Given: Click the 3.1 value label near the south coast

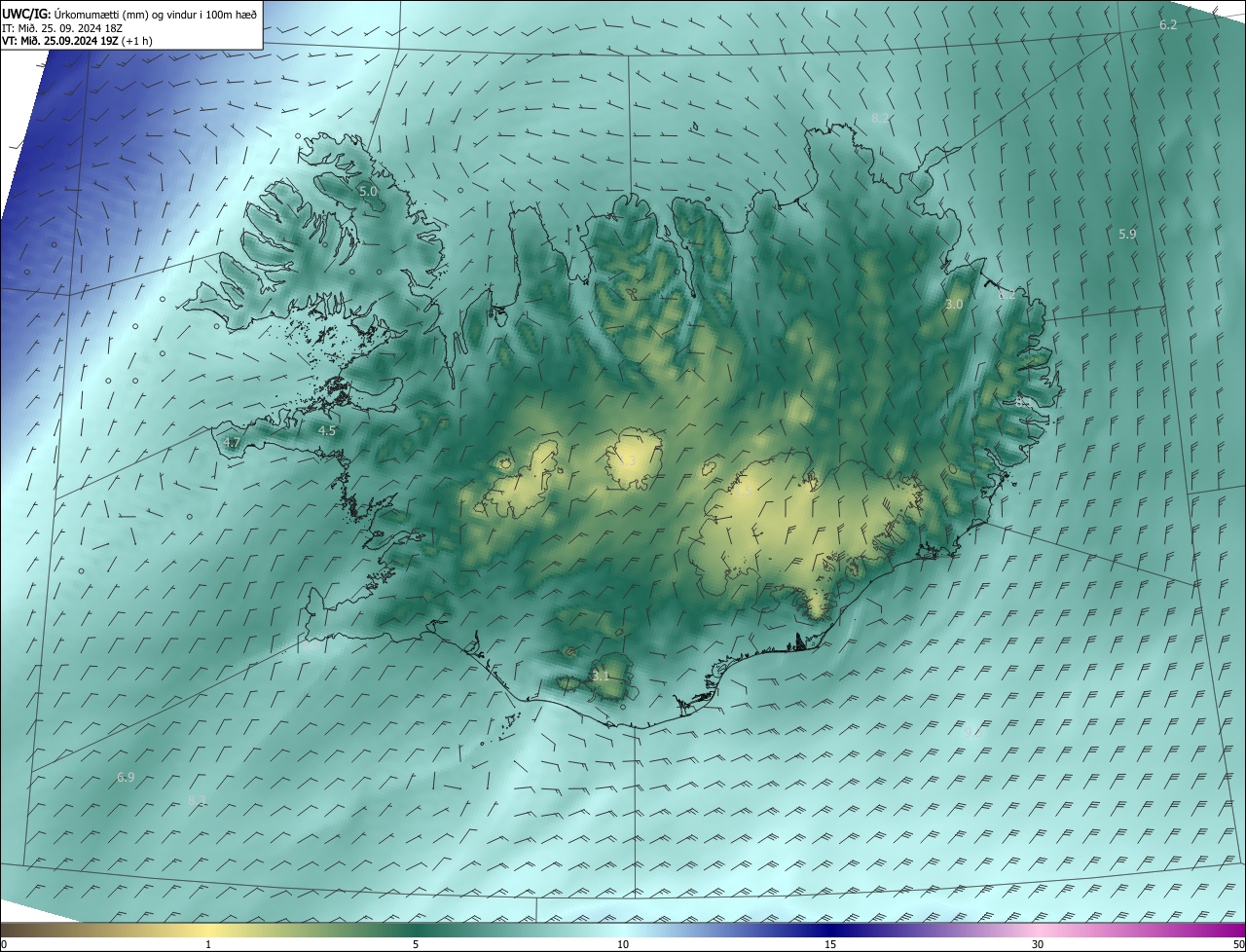Looking at the screenshot, I should click(x=601, y=676).
